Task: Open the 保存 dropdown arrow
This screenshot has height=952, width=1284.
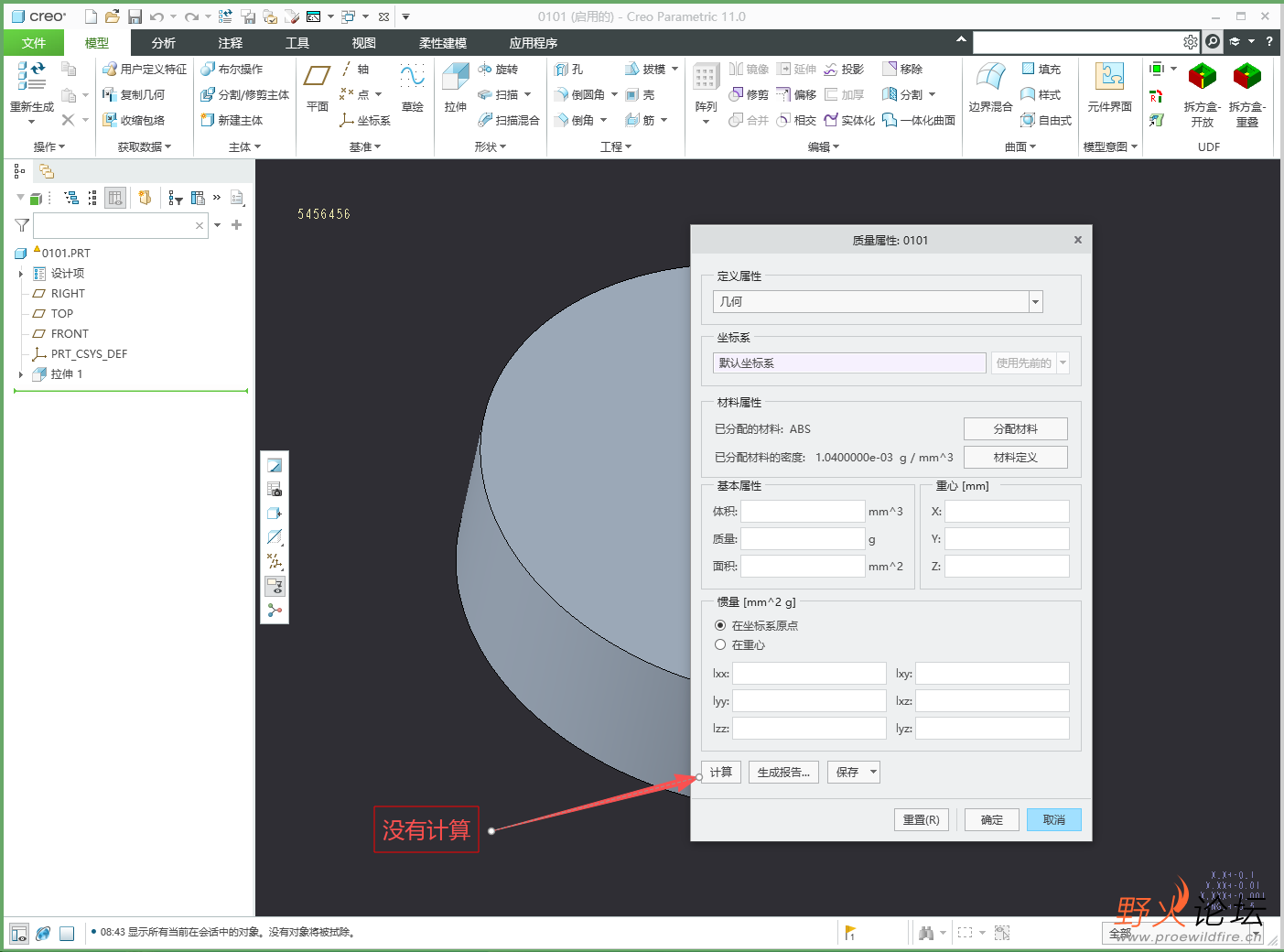Action: coord(873,772)
